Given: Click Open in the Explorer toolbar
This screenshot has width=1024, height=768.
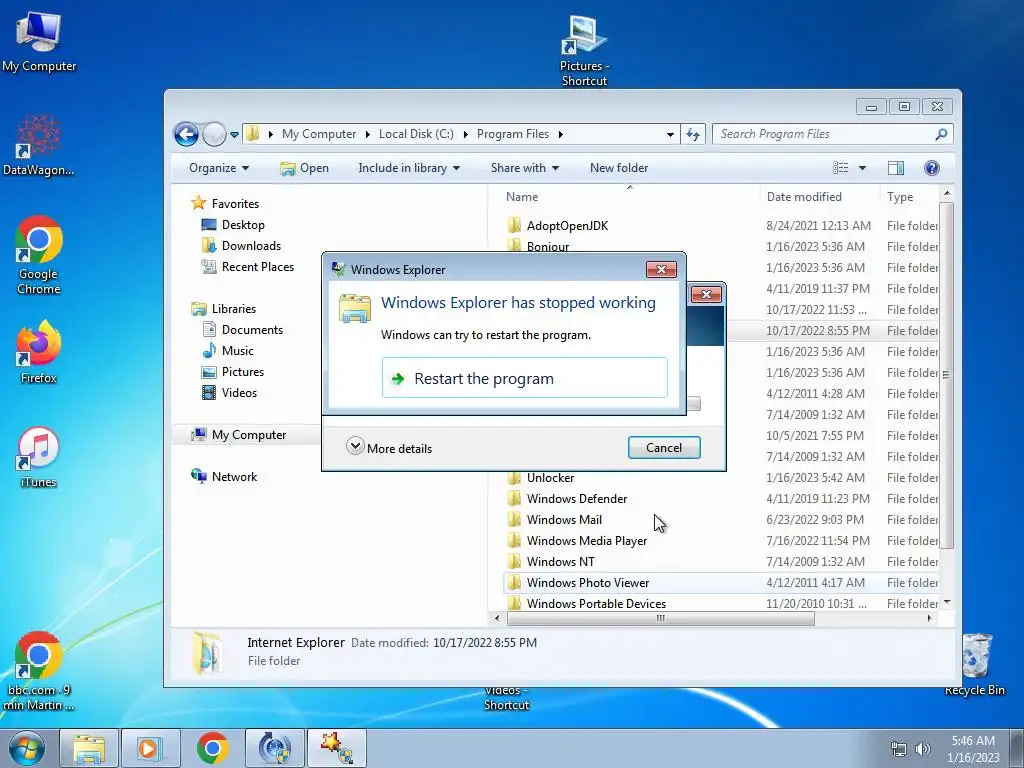Looking at the screenshot, I should 304,168.
